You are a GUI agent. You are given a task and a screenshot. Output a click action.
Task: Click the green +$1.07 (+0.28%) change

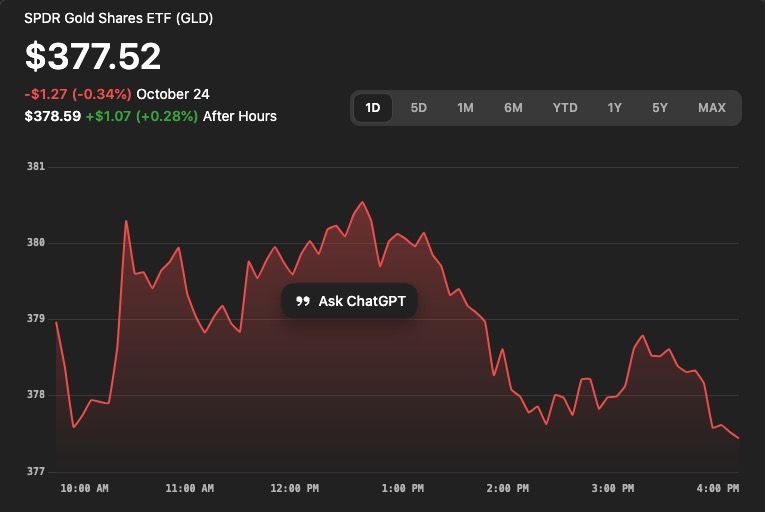(141, 116)
